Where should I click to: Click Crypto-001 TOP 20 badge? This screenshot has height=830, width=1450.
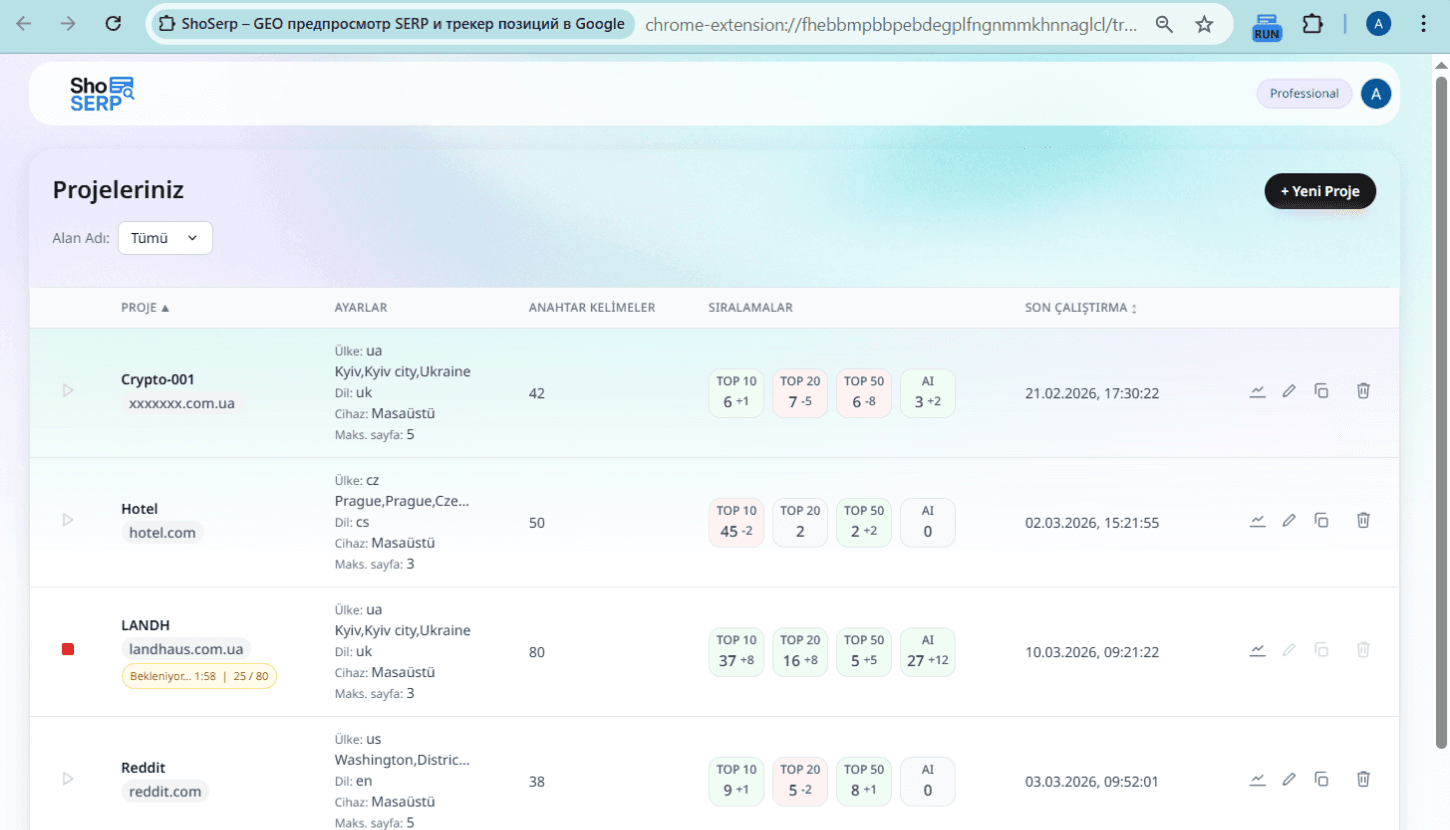tap(800, 393)
